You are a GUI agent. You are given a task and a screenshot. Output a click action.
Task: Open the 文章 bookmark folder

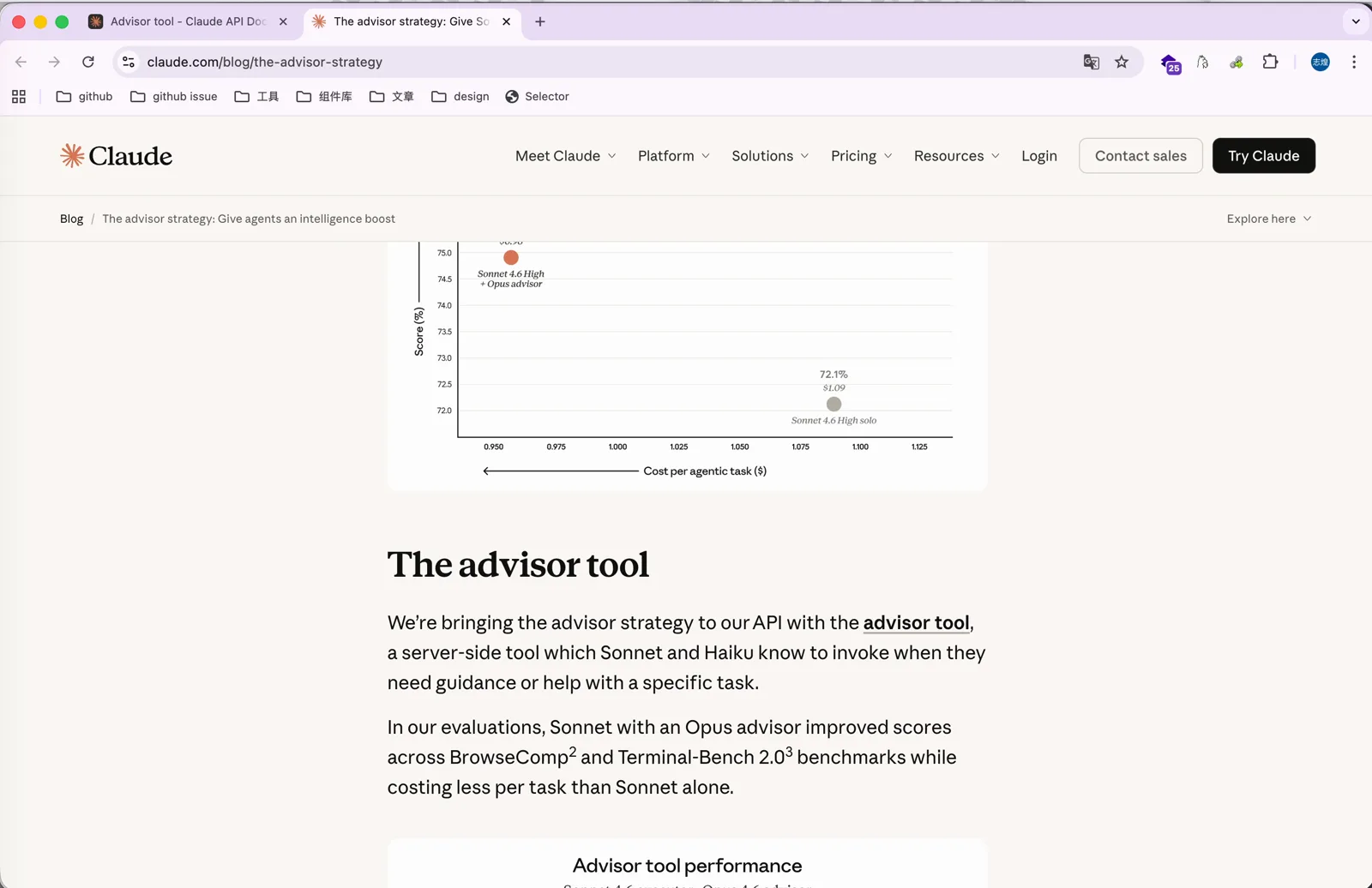[392, 97]
